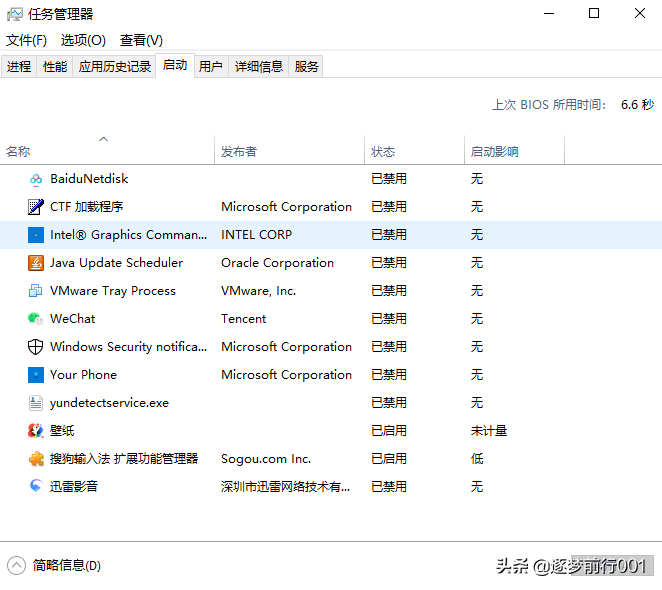
Task: Open the 选项(O) menu
Action: 83,40
